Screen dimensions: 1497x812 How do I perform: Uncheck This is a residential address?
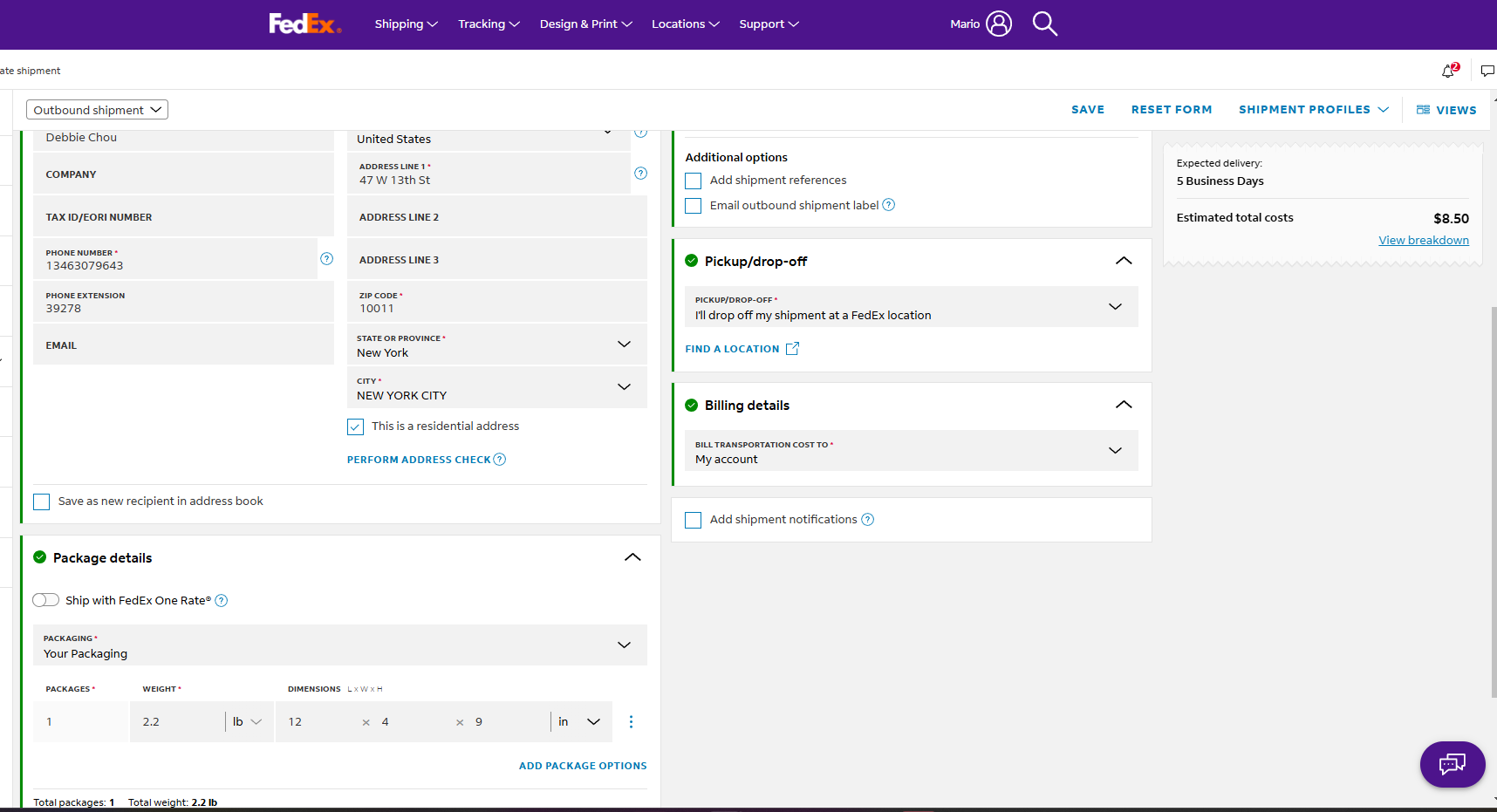tap(355, 426)
